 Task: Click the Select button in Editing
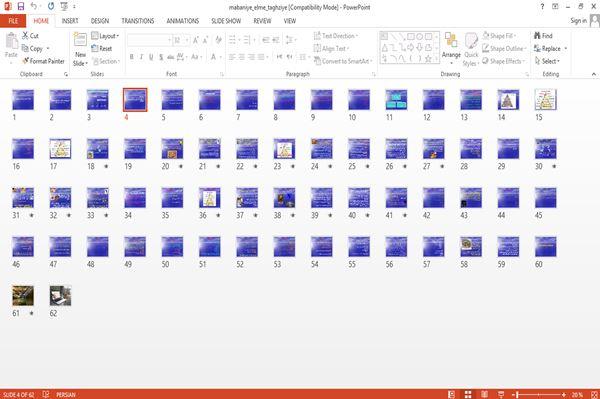click(547, 61)
